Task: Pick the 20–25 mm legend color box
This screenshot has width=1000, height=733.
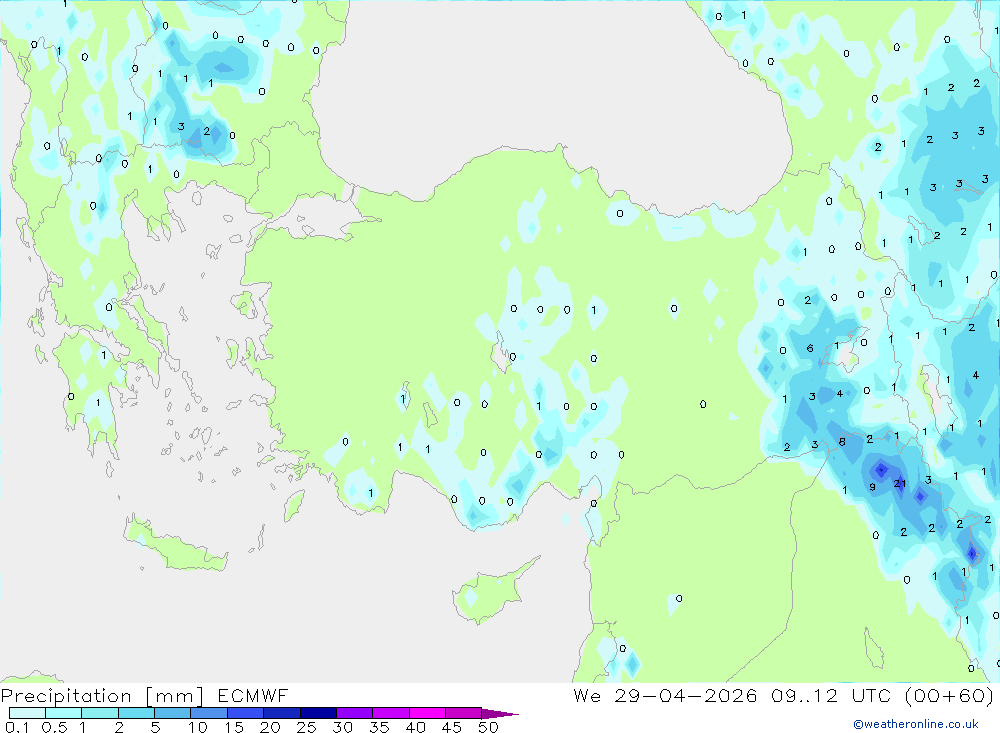Action: coord(281,713)
